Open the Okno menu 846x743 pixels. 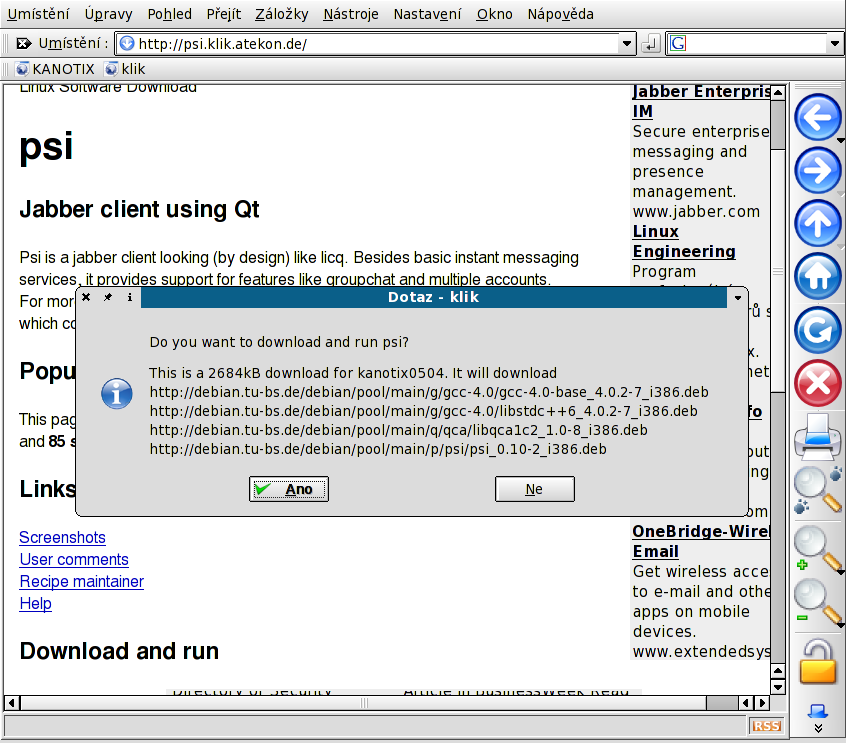click(x=494, y=14)
